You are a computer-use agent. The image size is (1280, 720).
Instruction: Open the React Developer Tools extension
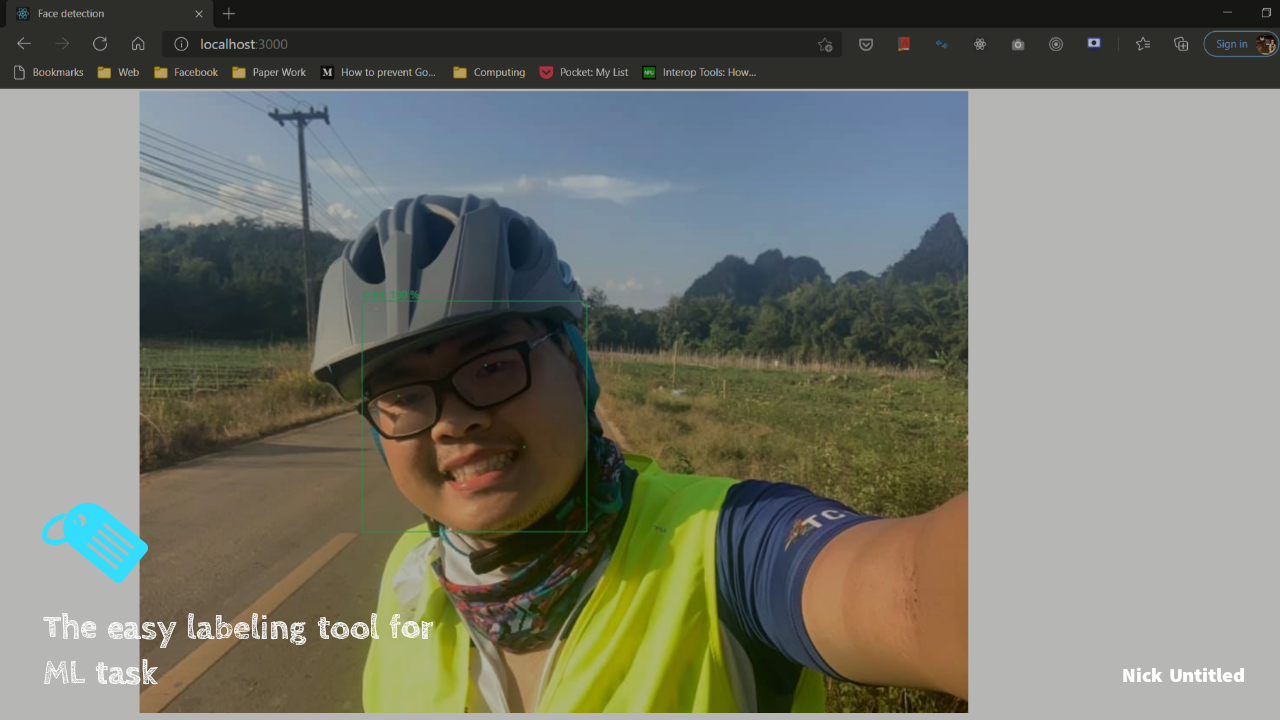(980, 44)
